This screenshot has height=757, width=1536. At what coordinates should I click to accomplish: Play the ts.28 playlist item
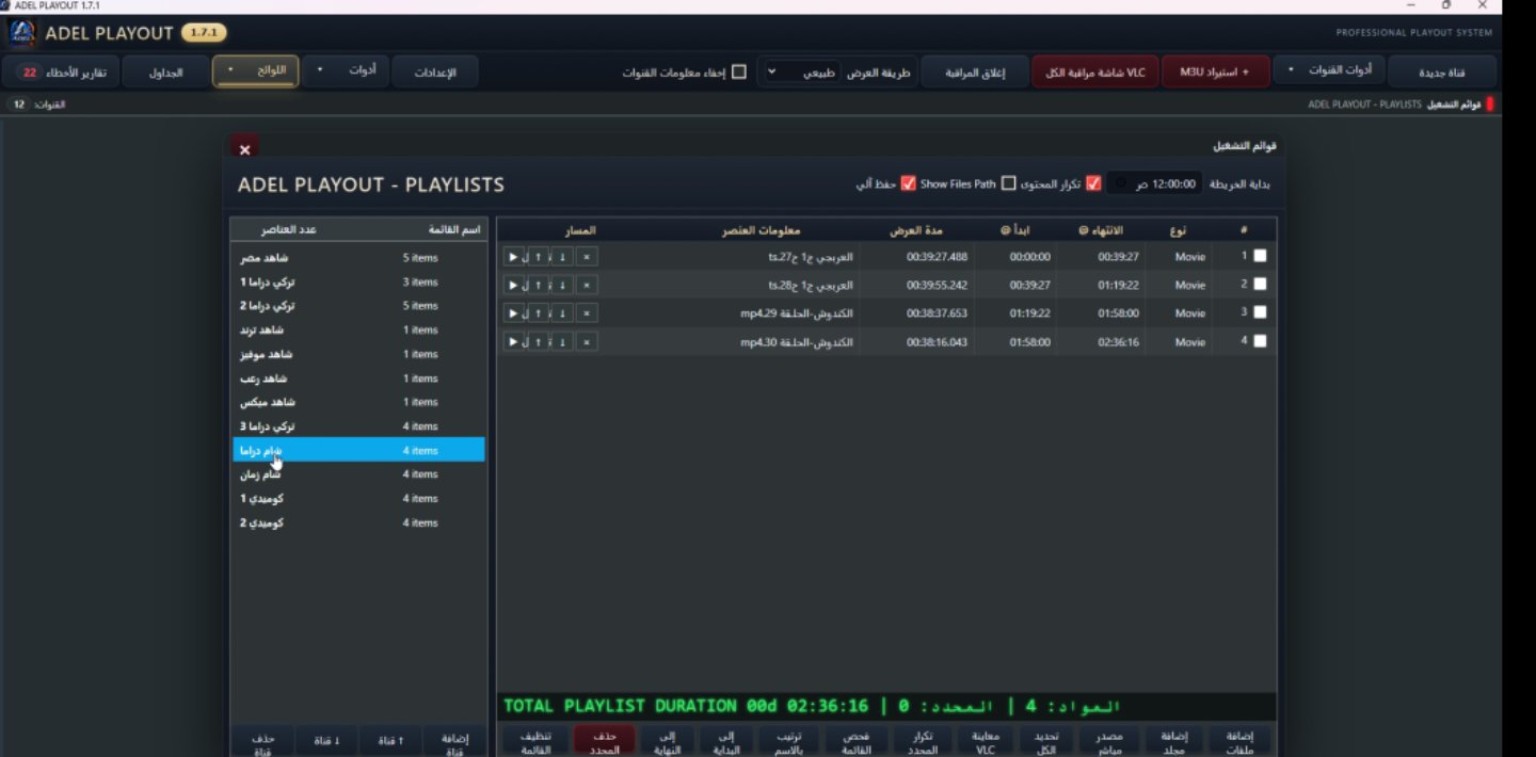(x=513, y=285)
